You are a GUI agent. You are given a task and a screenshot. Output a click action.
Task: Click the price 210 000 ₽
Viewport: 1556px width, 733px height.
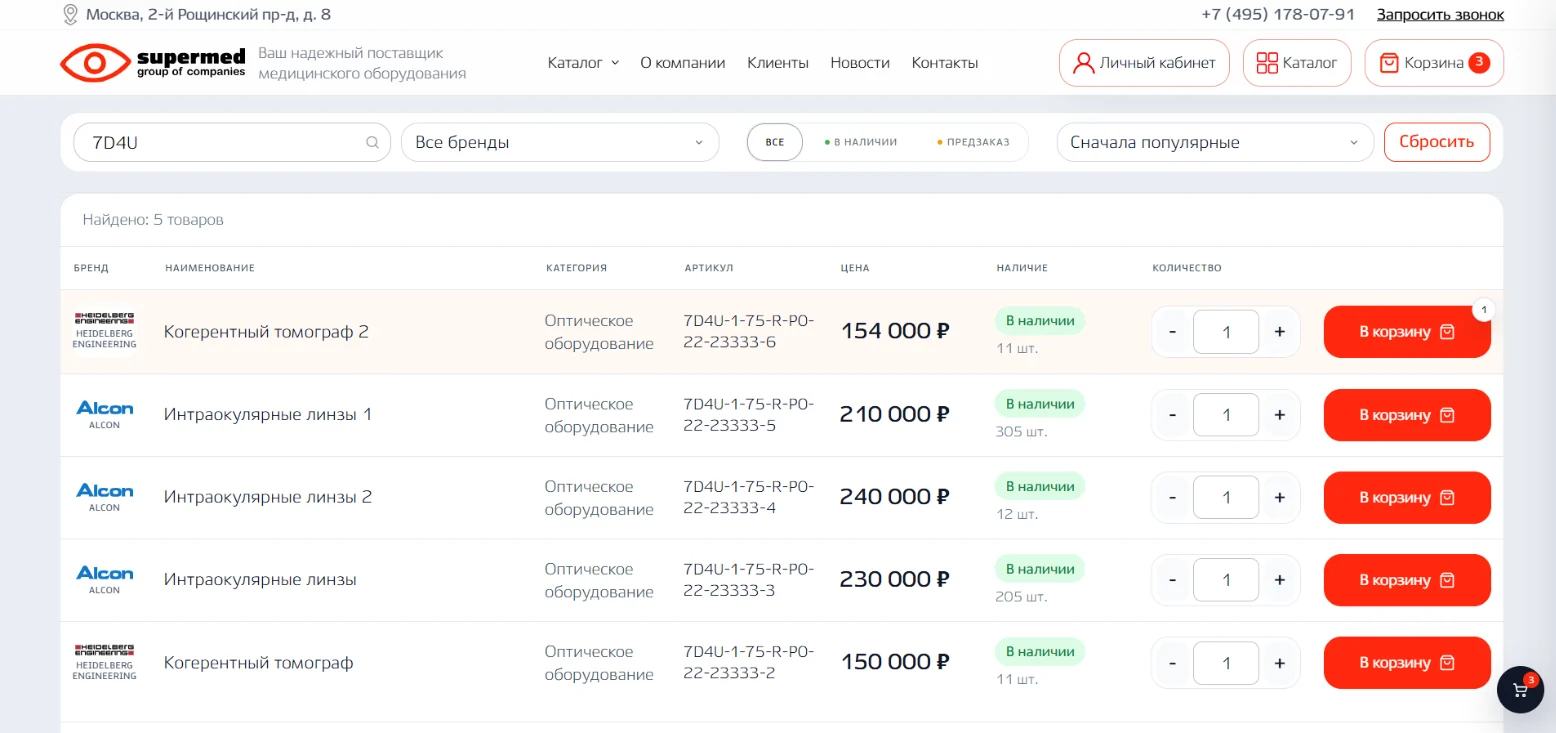point(894,414)
